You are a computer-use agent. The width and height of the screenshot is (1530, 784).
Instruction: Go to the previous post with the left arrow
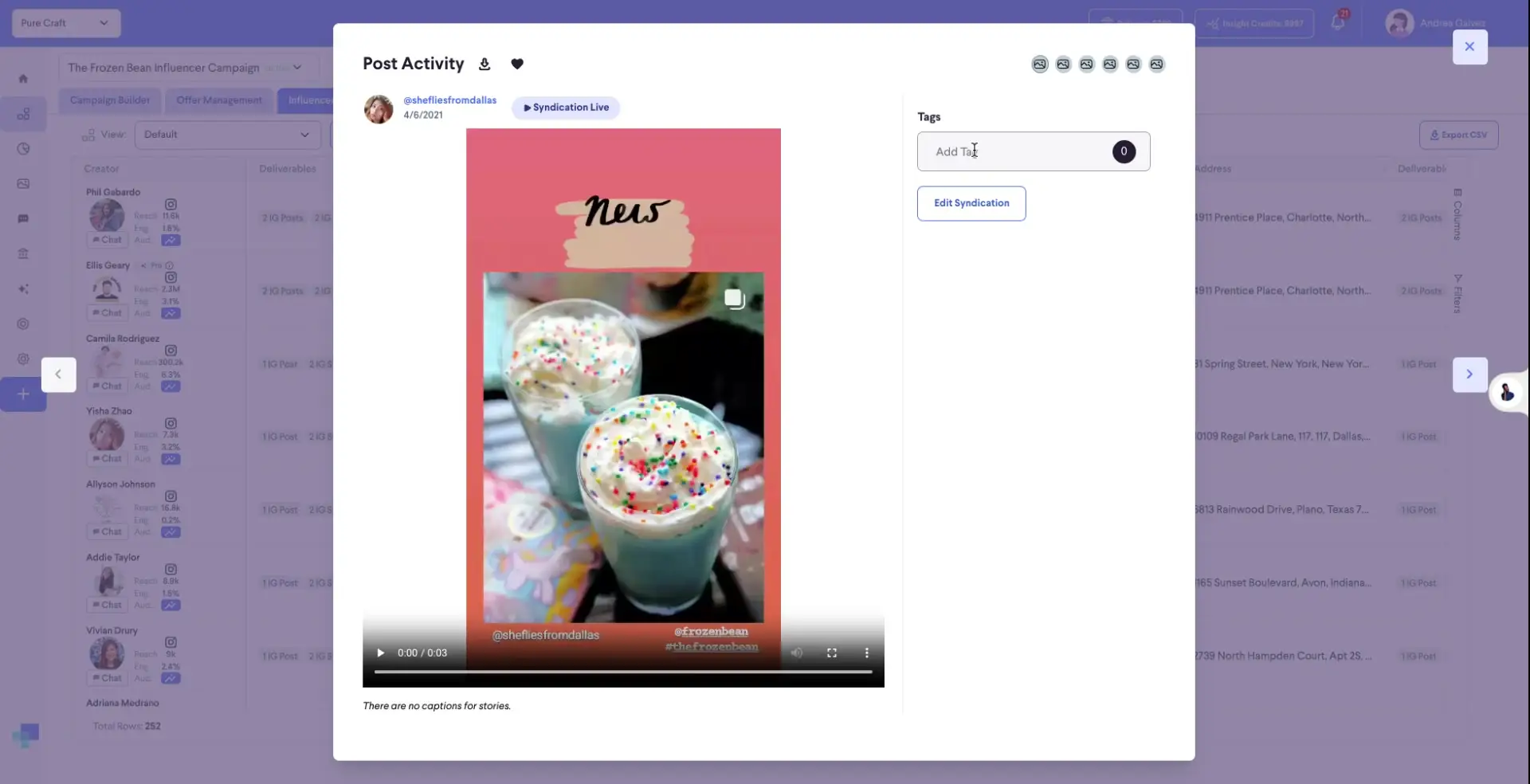(x=58, y=374)
